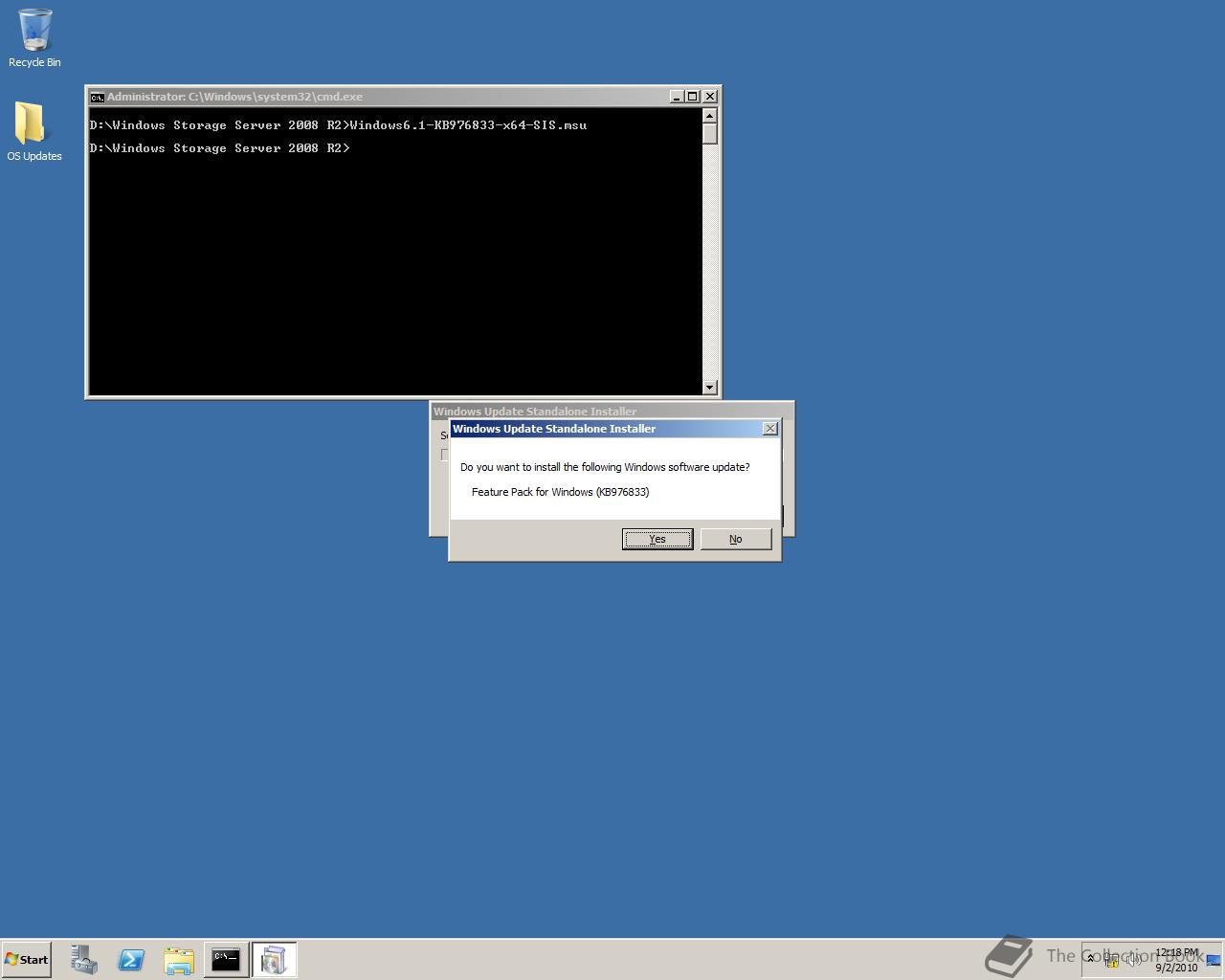1225x980 pixels.
Task: Open Windows Explorer from the taskbar
Action: point(178,959)
